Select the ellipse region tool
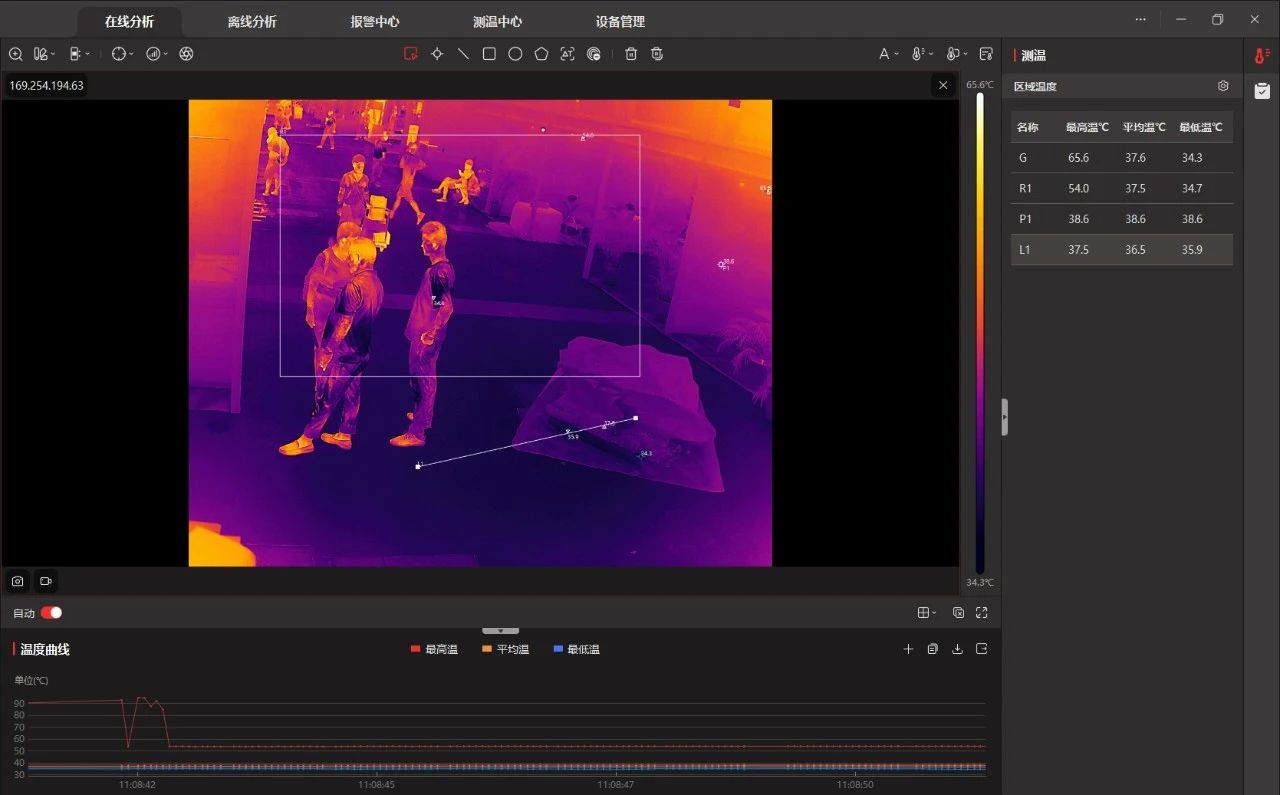 515,54
